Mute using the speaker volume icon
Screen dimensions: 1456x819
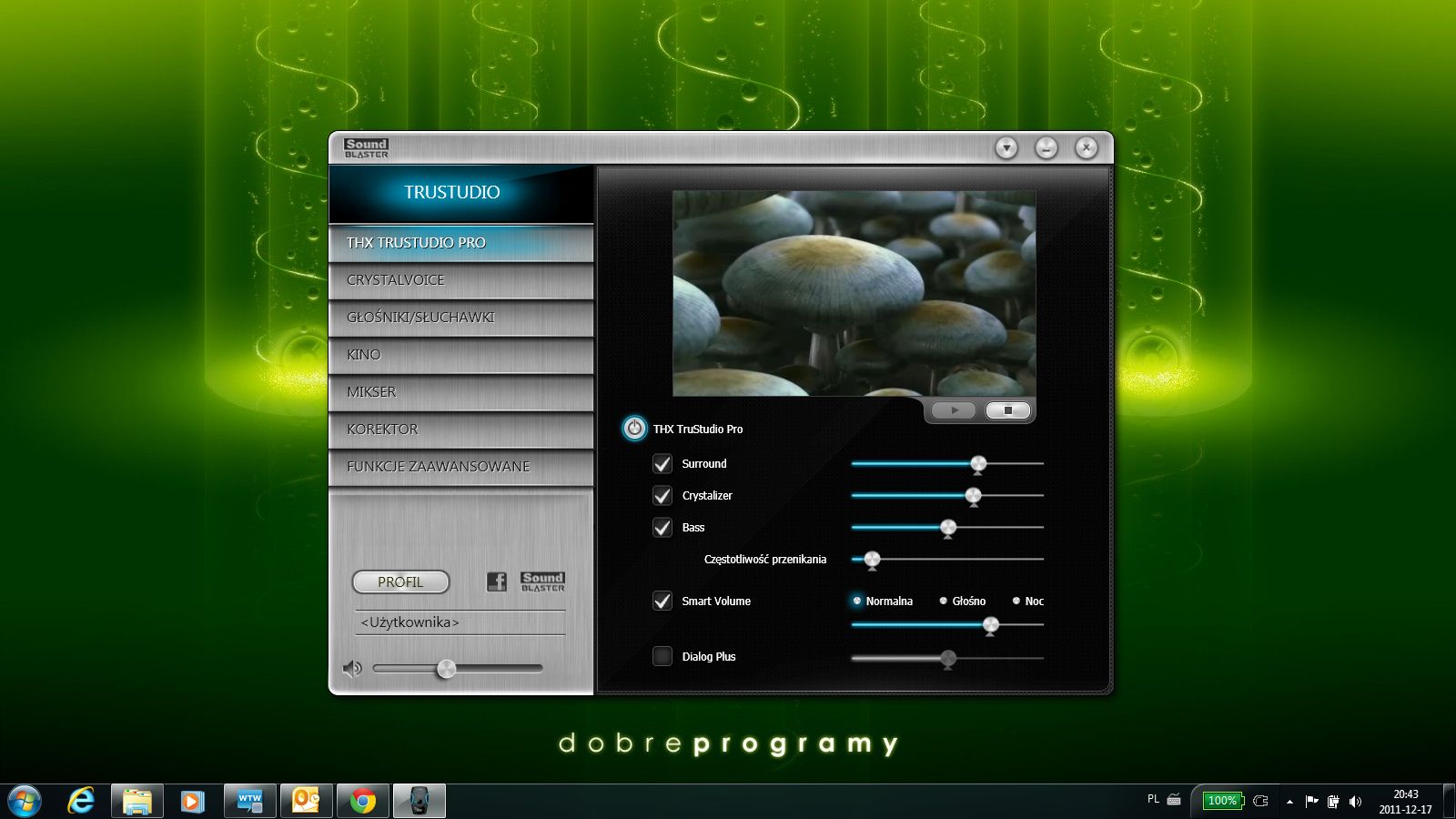(x=352, y=669)
